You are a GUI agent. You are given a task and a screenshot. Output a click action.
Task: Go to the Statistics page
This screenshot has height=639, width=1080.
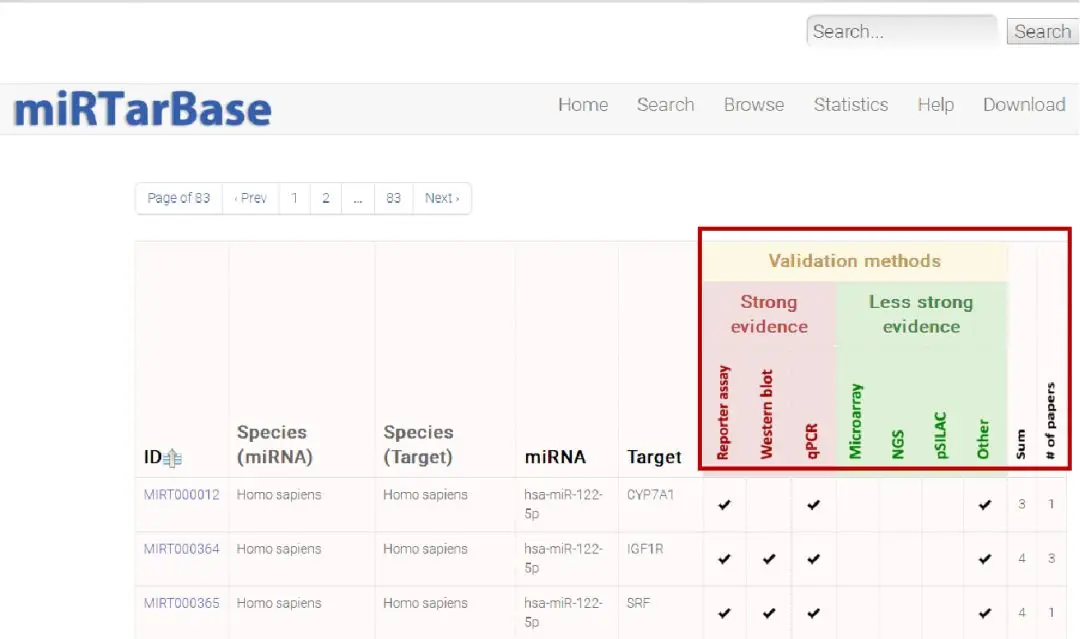[x=850, y=105]
